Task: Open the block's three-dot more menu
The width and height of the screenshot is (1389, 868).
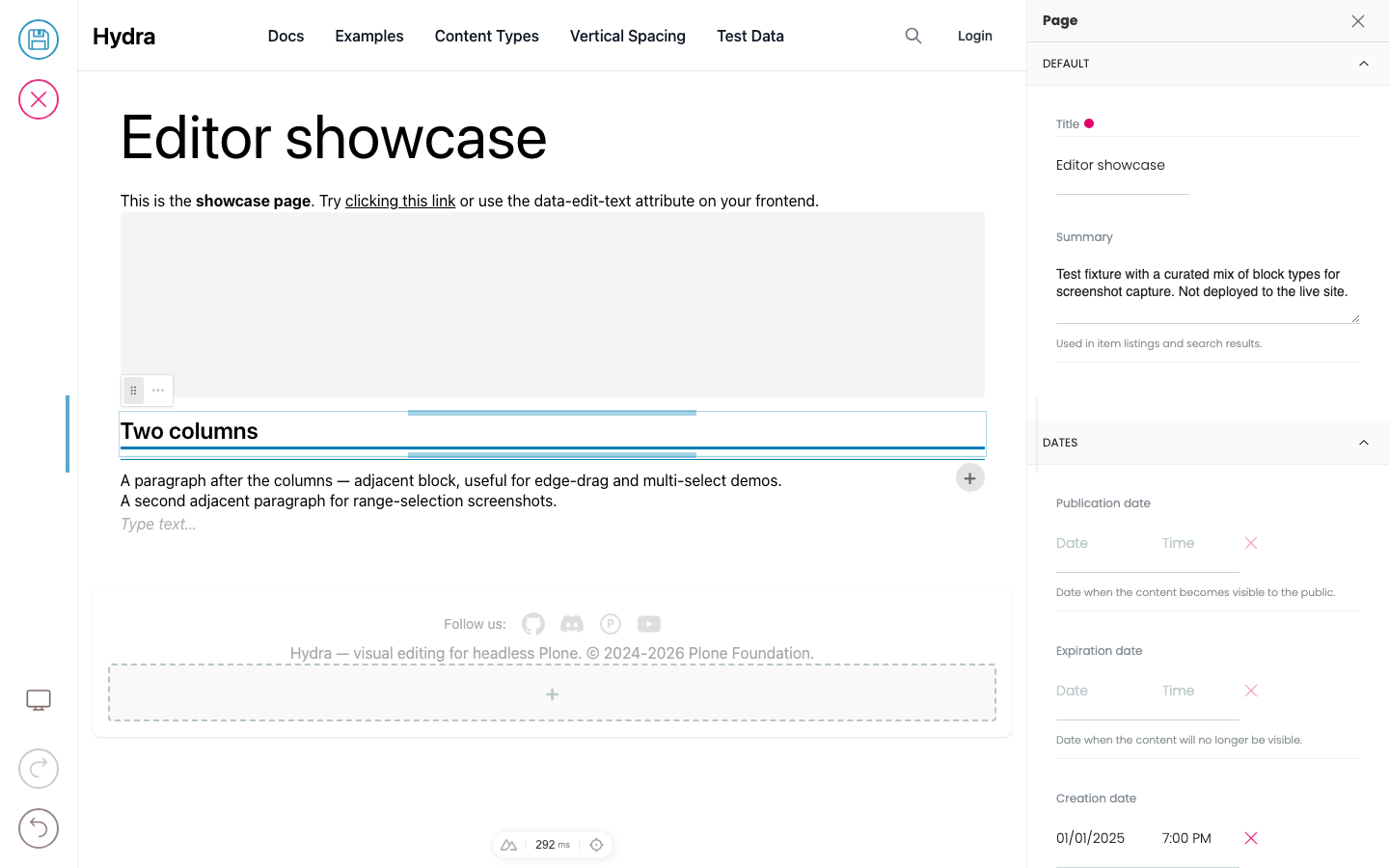Action: click(159, 391)
